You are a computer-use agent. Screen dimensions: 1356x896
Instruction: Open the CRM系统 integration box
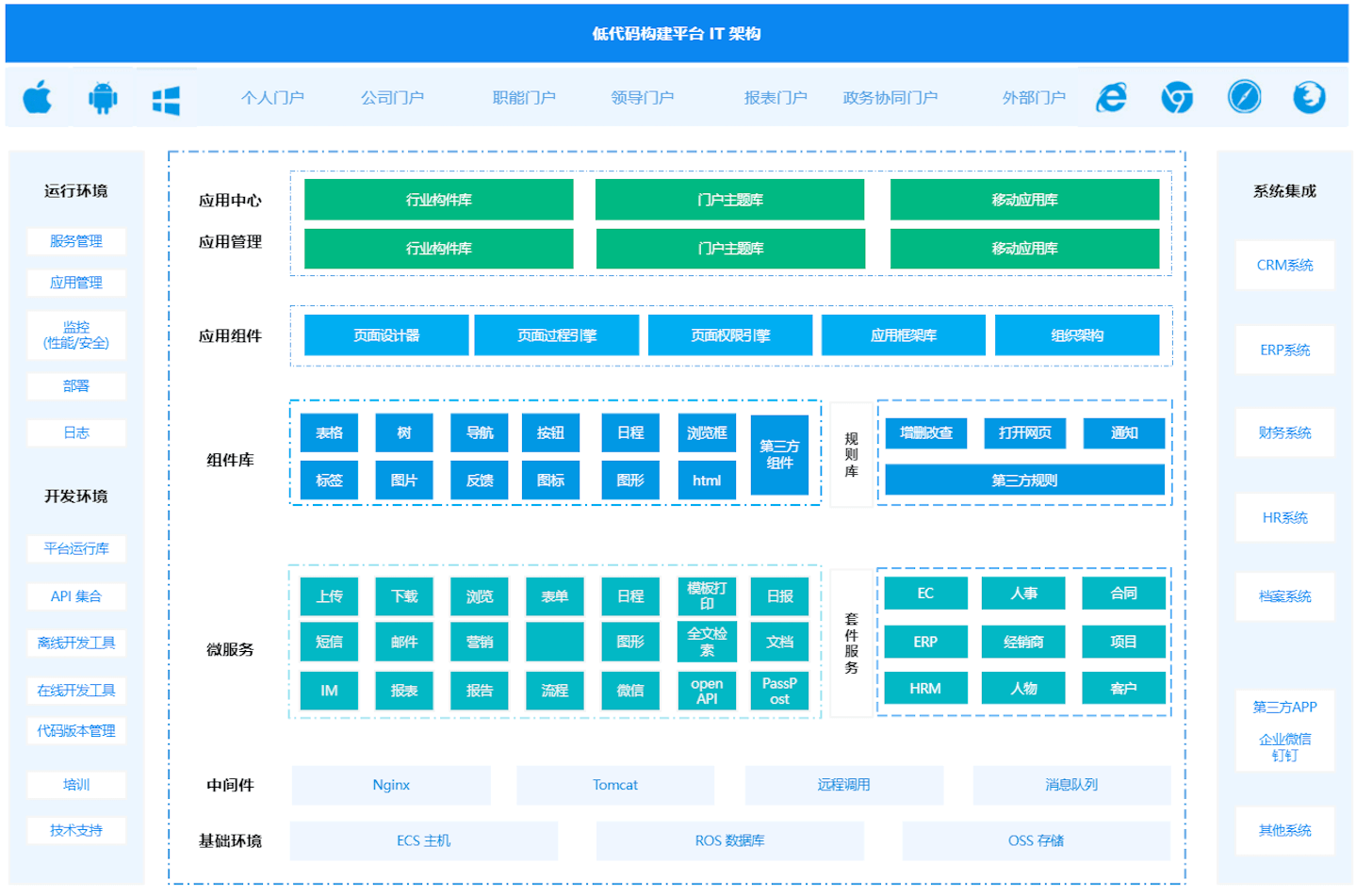click(1285, 266)
